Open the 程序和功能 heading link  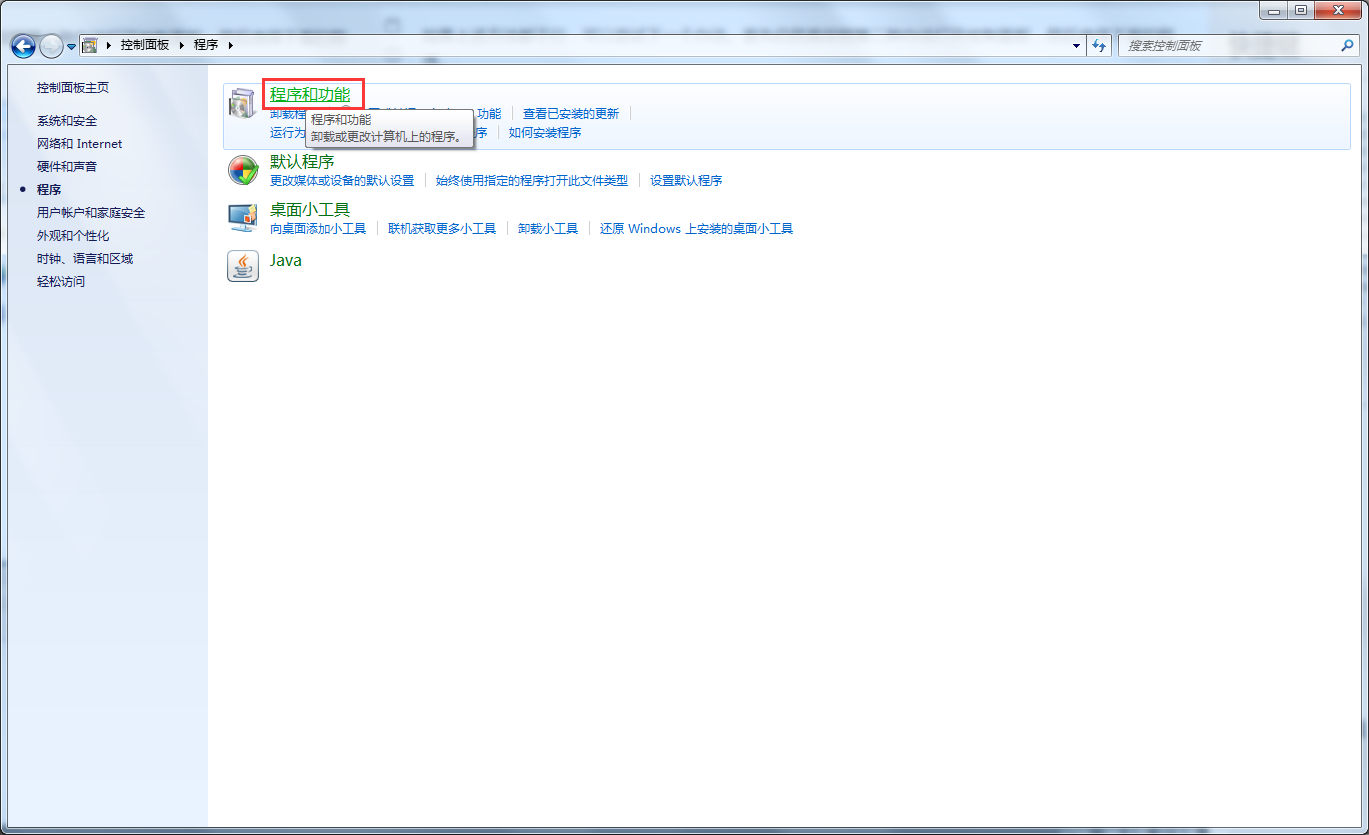[310, 95]
